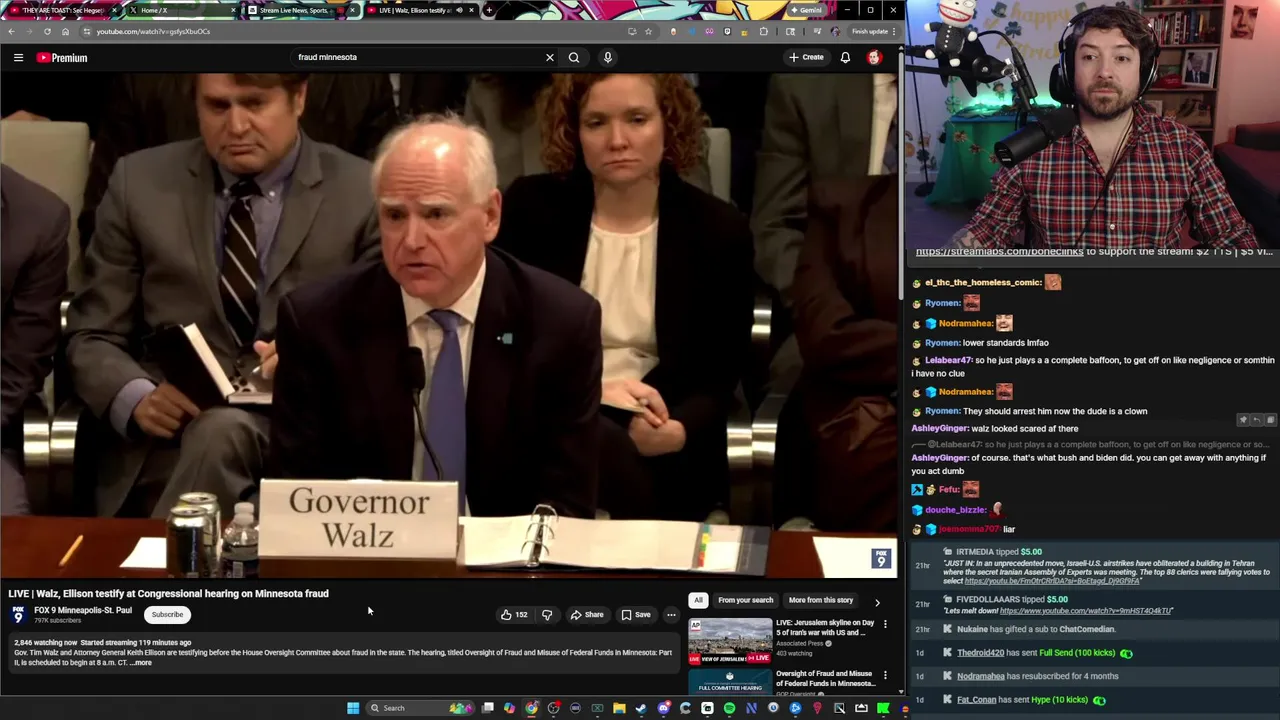The width and height of the screenshot is (1280, 720).
Task: Bookmark this page with the star icon
Action: tap(648, 31)
